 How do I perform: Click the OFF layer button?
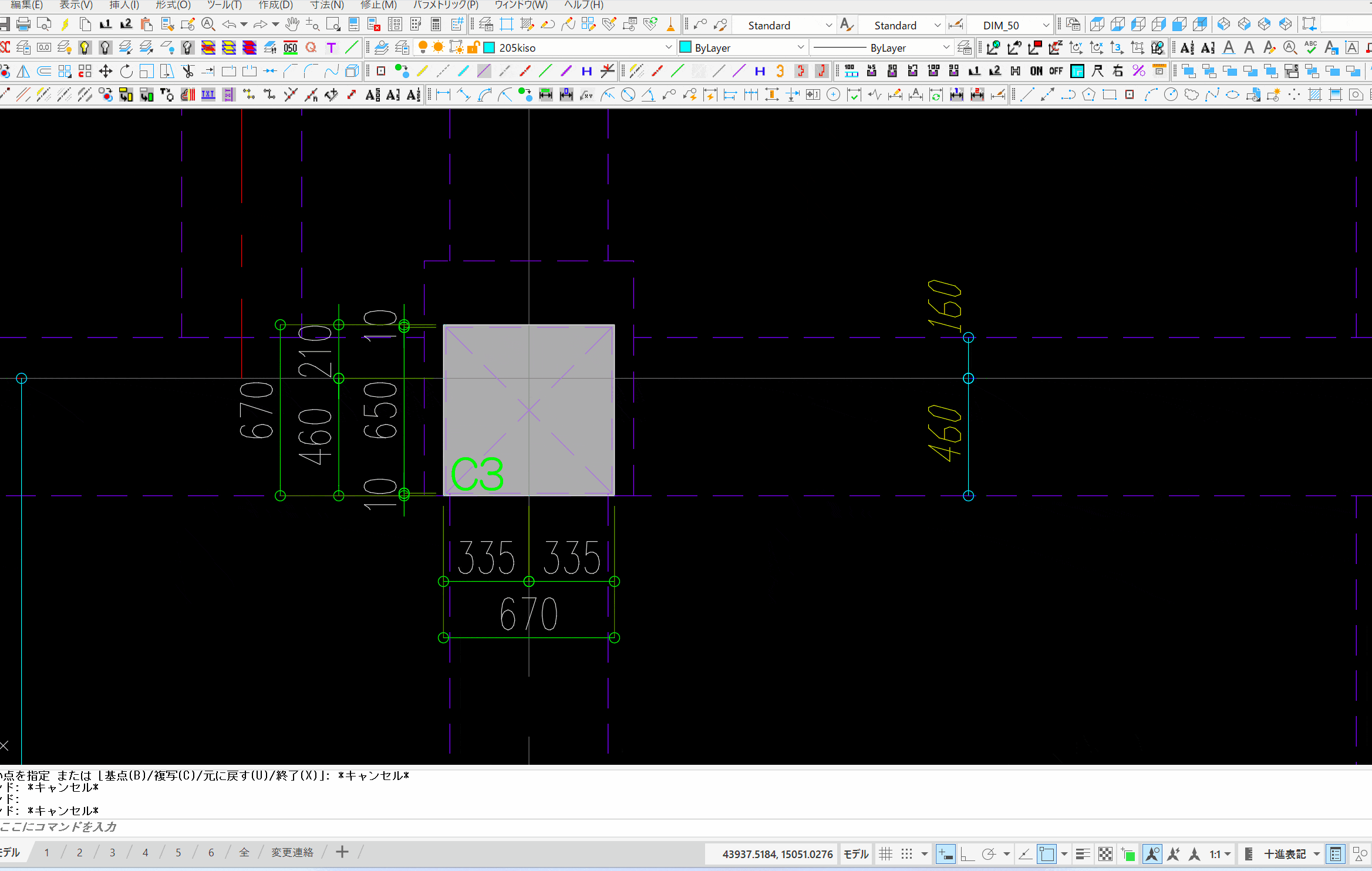tap(1056, 72)
